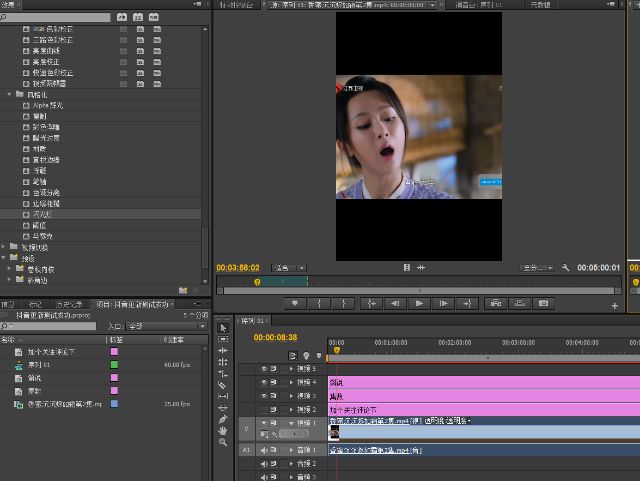Image resolution: width=640 pixels, height=481 pixels.
Task: Select the Hand tool
Action: click(223, 430)
